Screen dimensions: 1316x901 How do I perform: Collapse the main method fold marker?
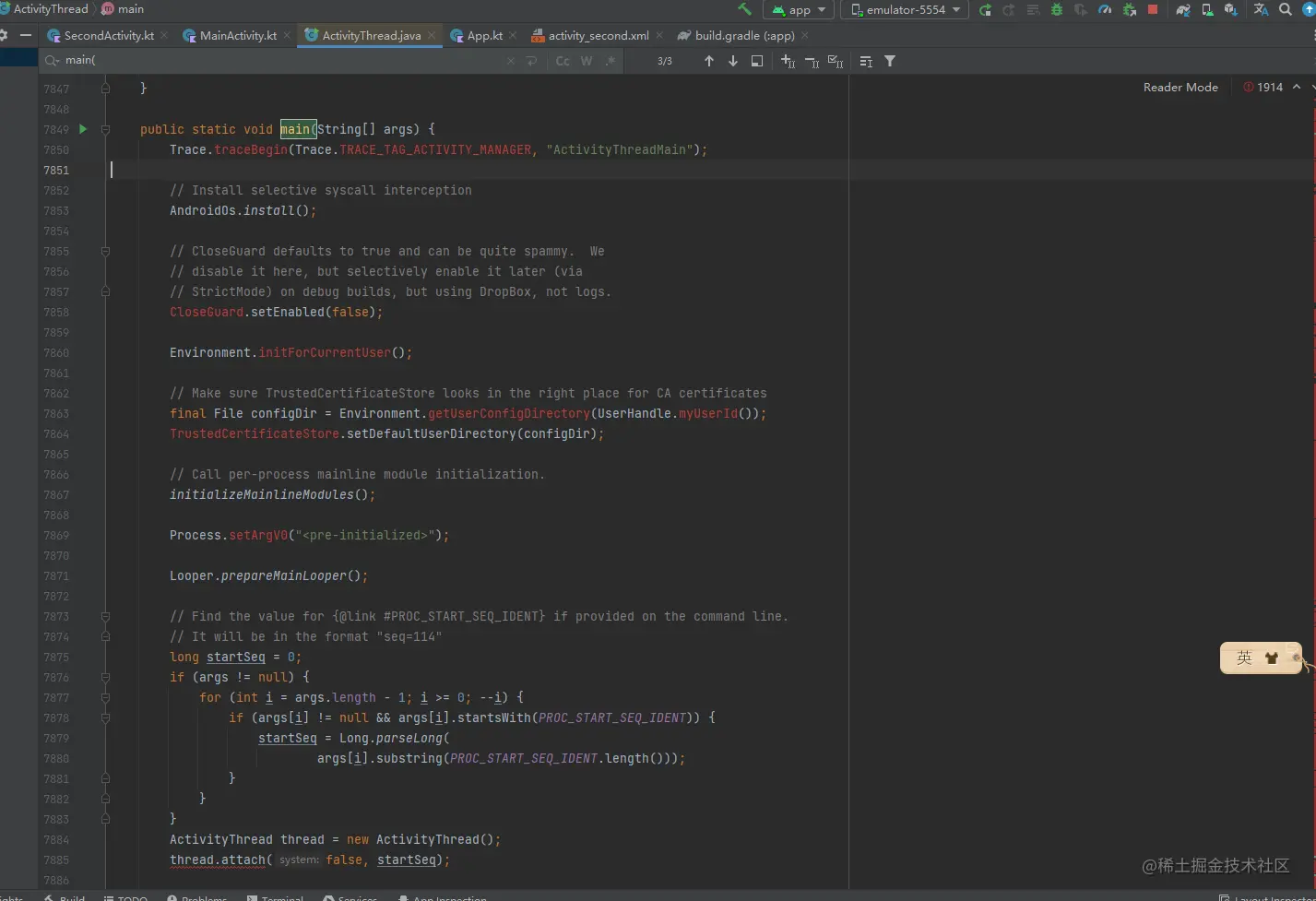[x=105, y=129]
